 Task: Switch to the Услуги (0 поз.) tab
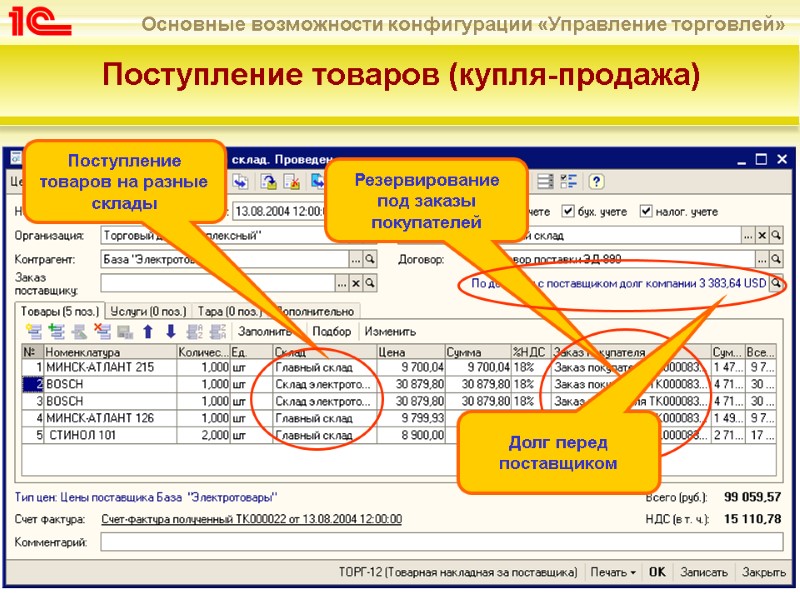(137, 310)
